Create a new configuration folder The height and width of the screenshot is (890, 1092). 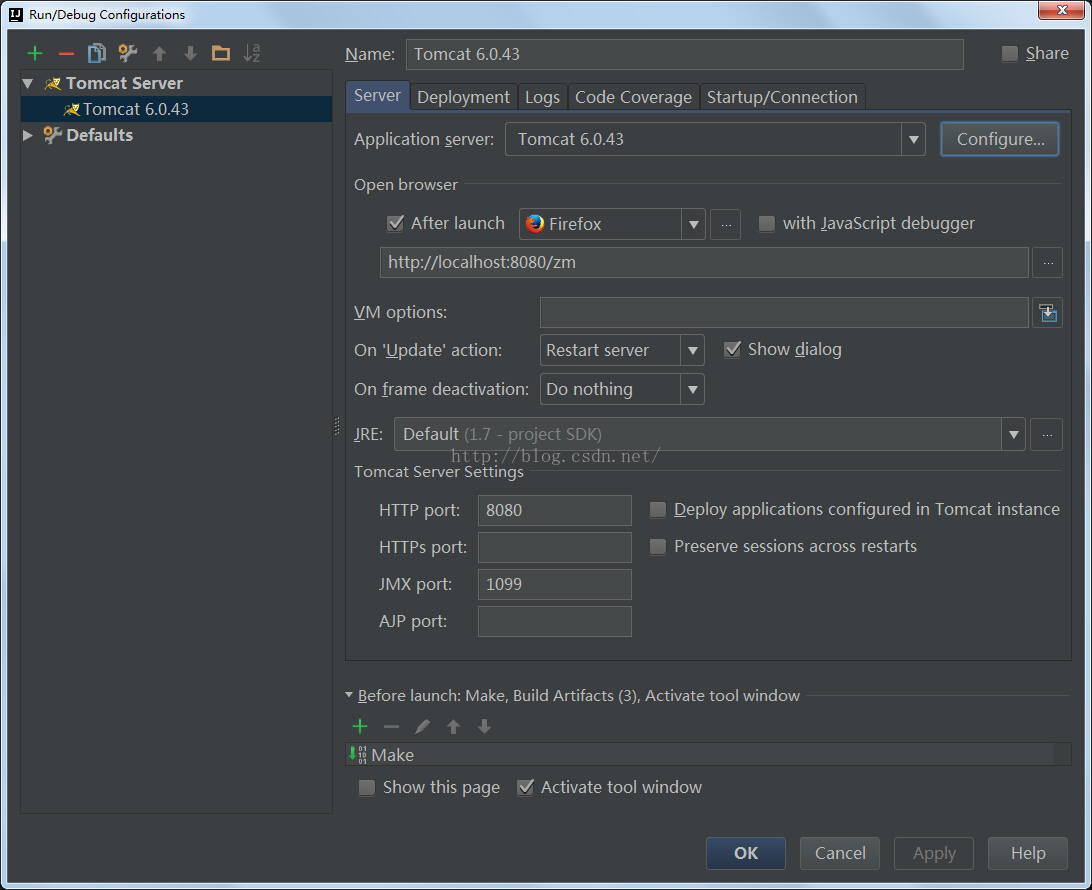(221, 53)
